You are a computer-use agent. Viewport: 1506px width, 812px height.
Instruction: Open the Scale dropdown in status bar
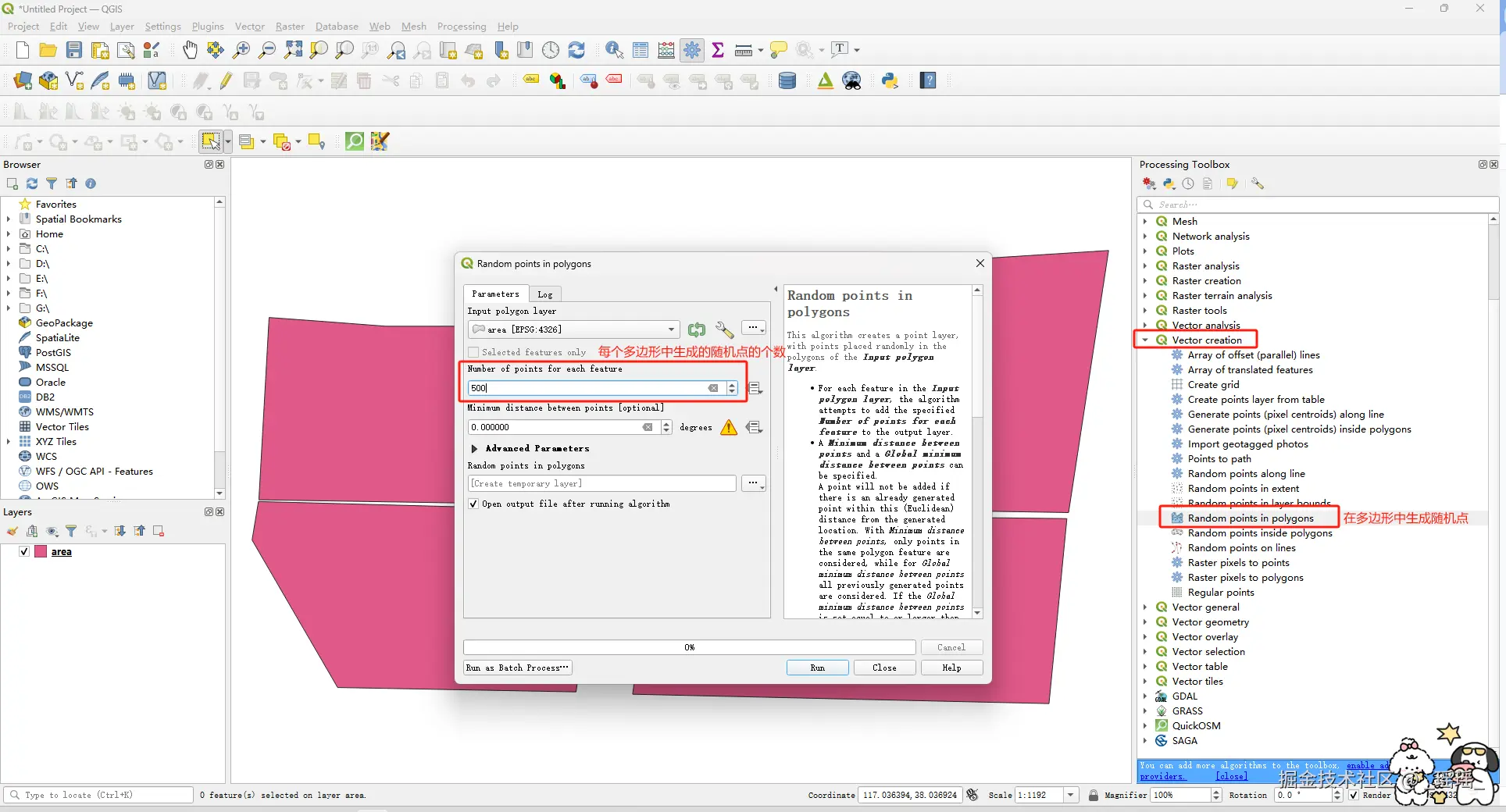[1071, 795]
